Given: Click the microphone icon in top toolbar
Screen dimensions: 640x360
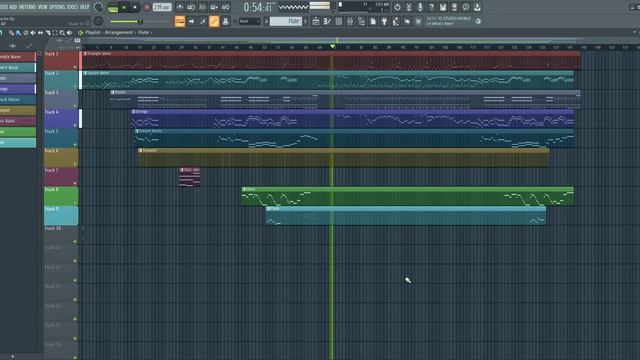Looking at the screenshot, I should pos(420,7).
